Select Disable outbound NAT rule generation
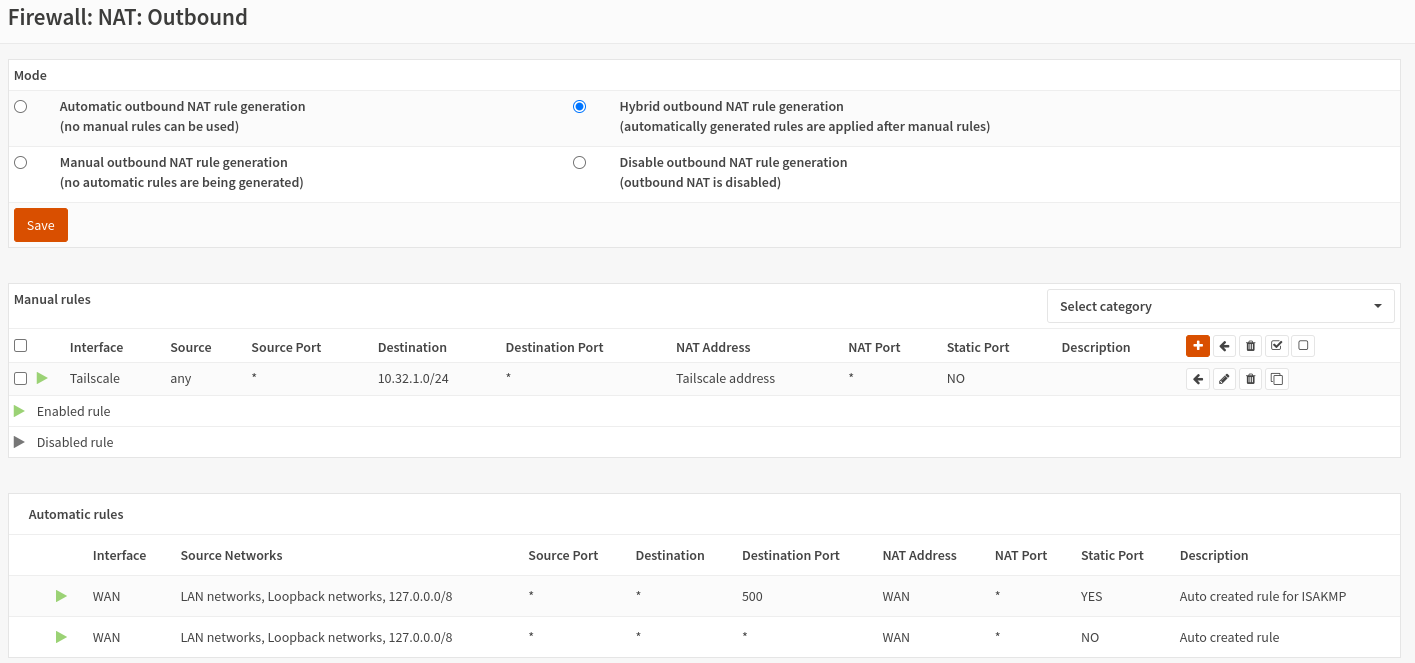This screenshot has width=1415, height=663. [579, 163]
